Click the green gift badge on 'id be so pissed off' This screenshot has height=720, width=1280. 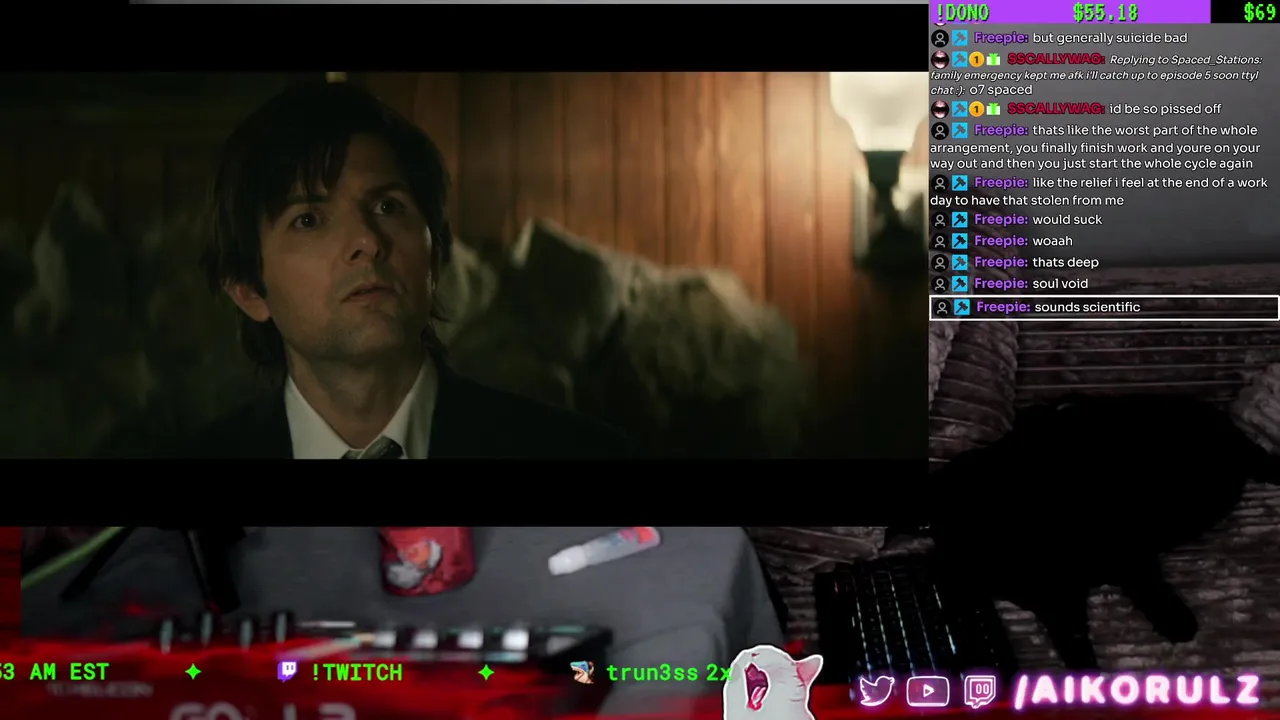[994, 109]
